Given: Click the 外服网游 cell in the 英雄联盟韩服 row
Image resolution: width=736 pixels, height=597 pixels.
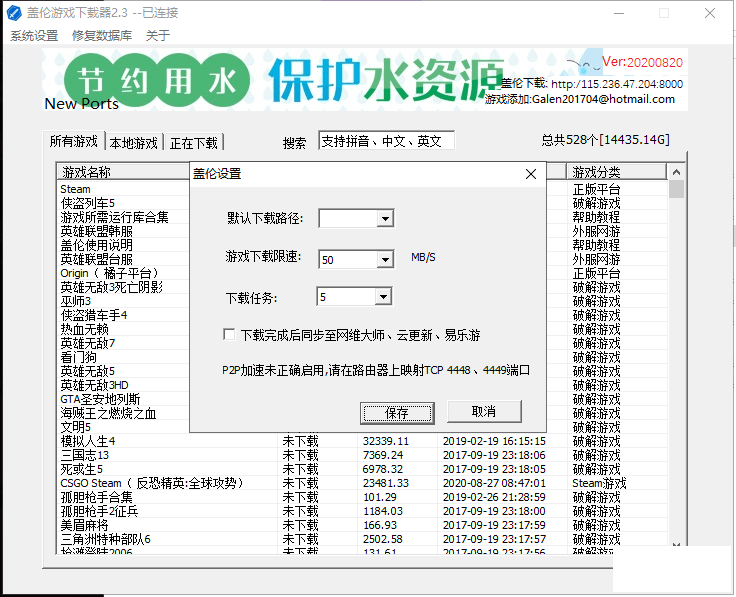Looking at the screenshot, I should (597, 231).
